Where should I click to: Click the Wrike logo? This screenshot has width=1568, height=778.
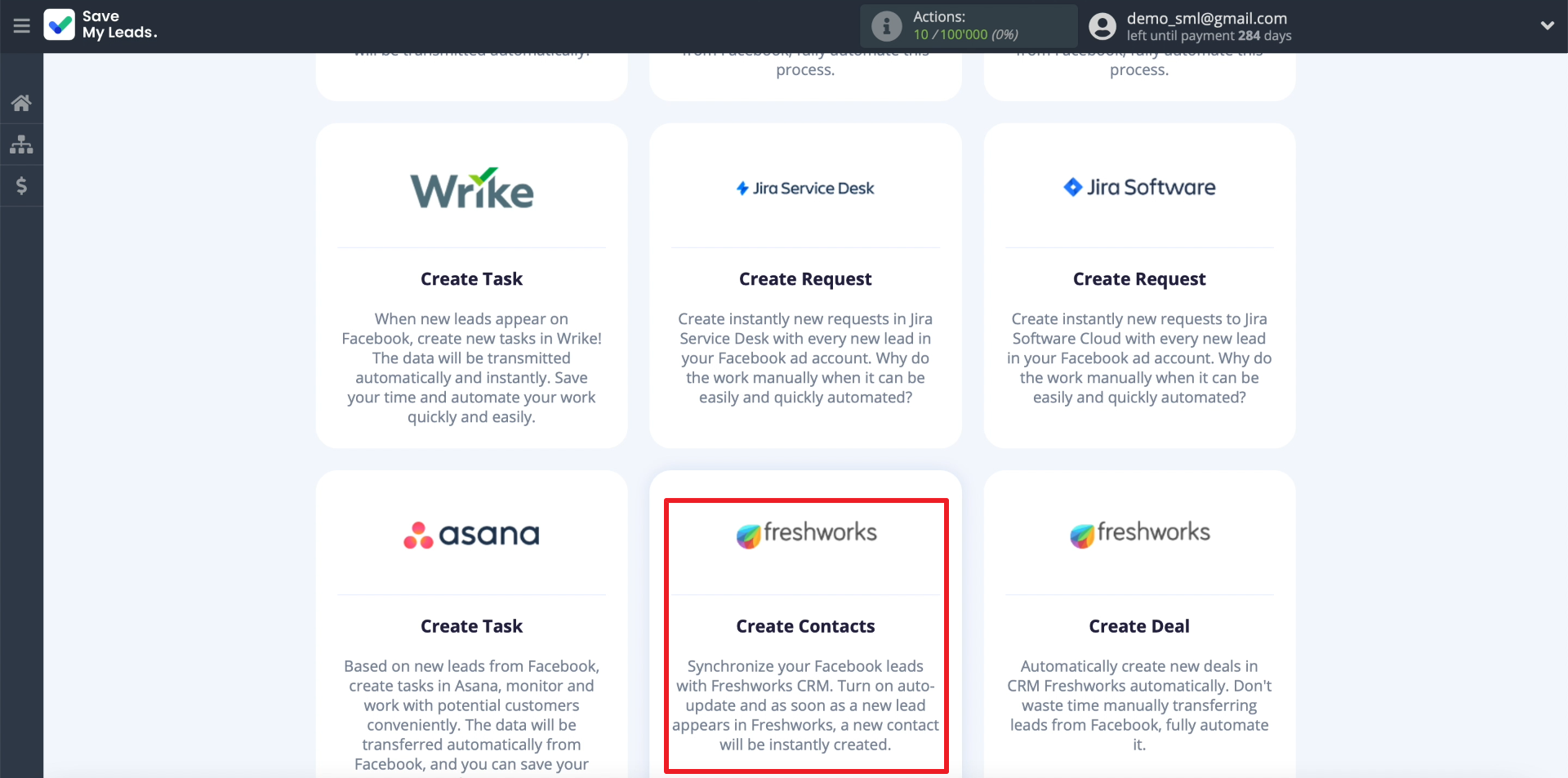click(472, 189)
